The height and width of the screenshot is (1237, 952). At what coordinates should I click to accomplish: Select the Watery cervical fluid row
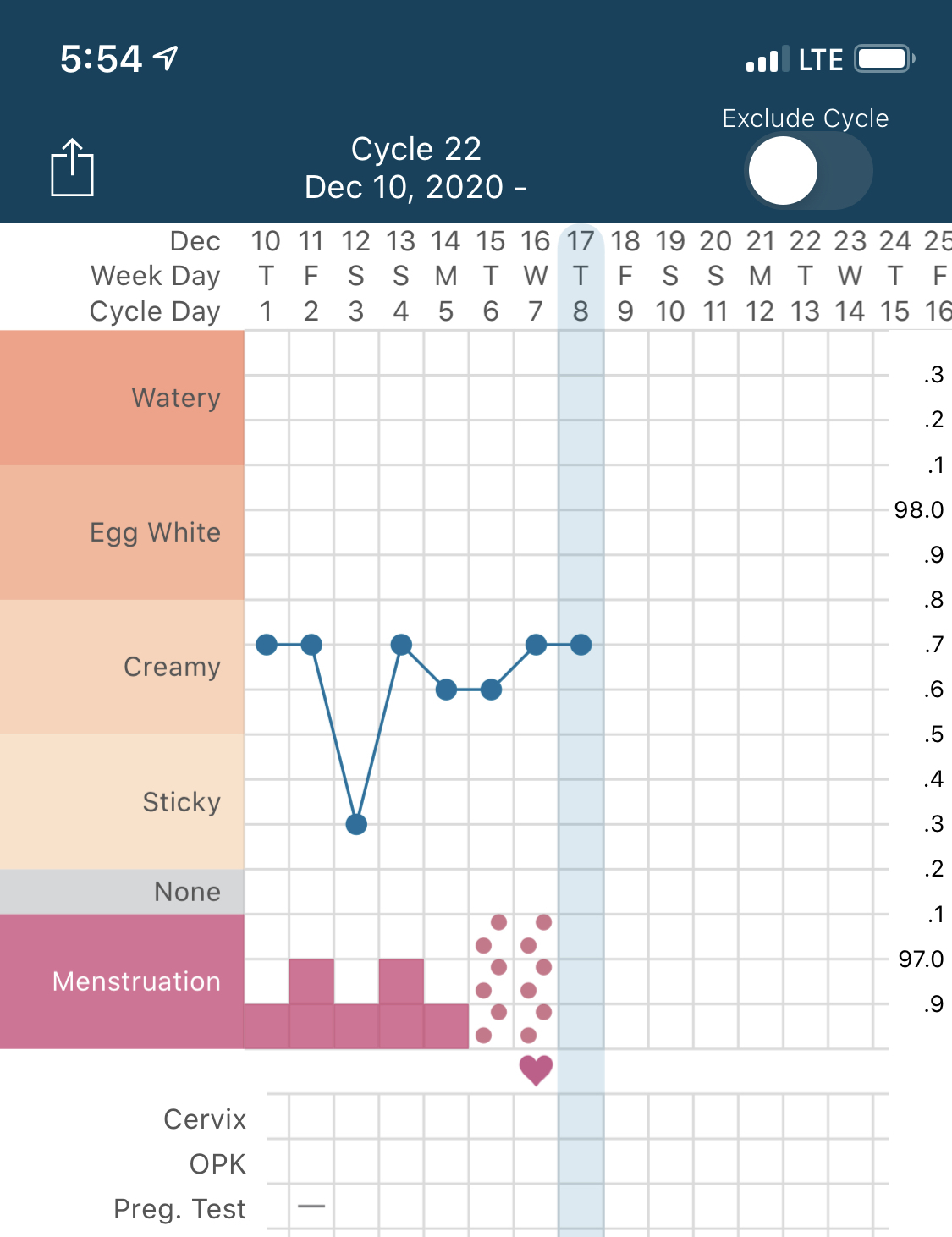[x=123, y=398]
